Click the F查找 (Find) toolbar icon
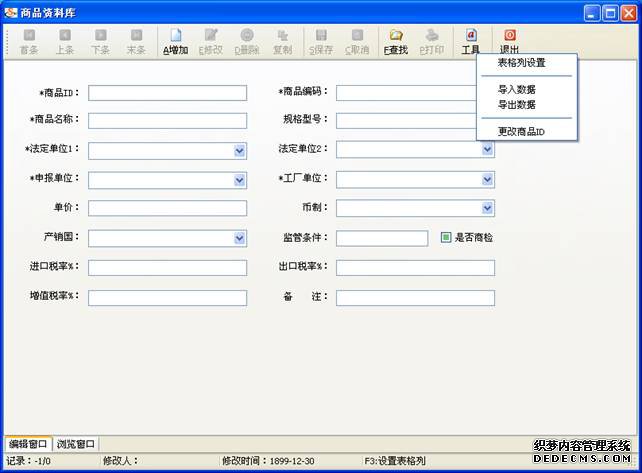The width and height of the screenshot is (642, 473). pos(395,41)
